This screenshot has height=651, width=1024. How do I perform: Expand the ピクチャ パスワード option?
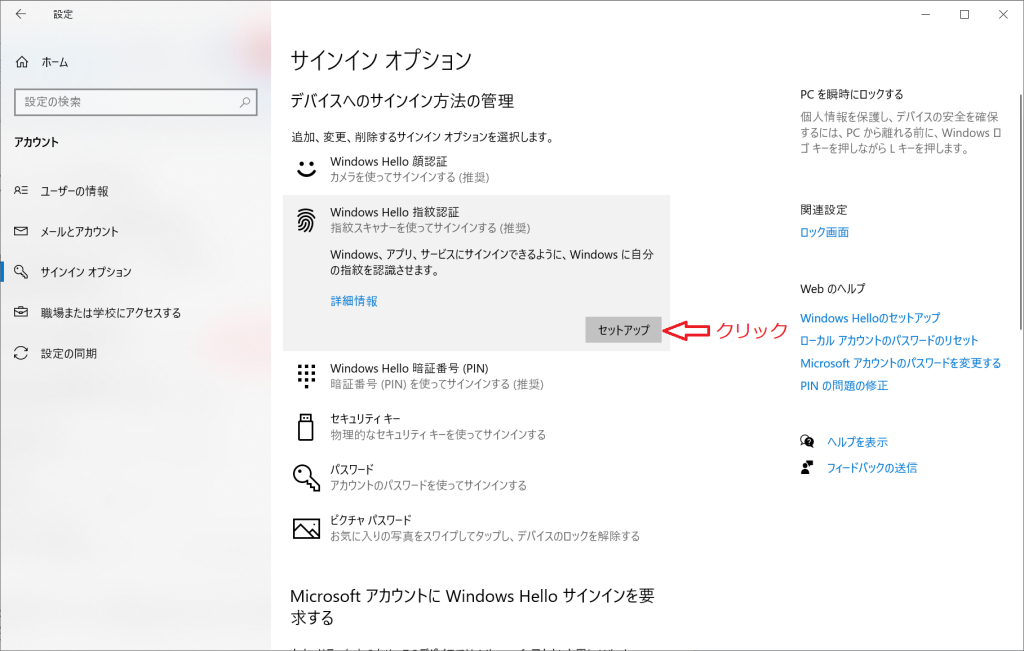tap(476, 528)
